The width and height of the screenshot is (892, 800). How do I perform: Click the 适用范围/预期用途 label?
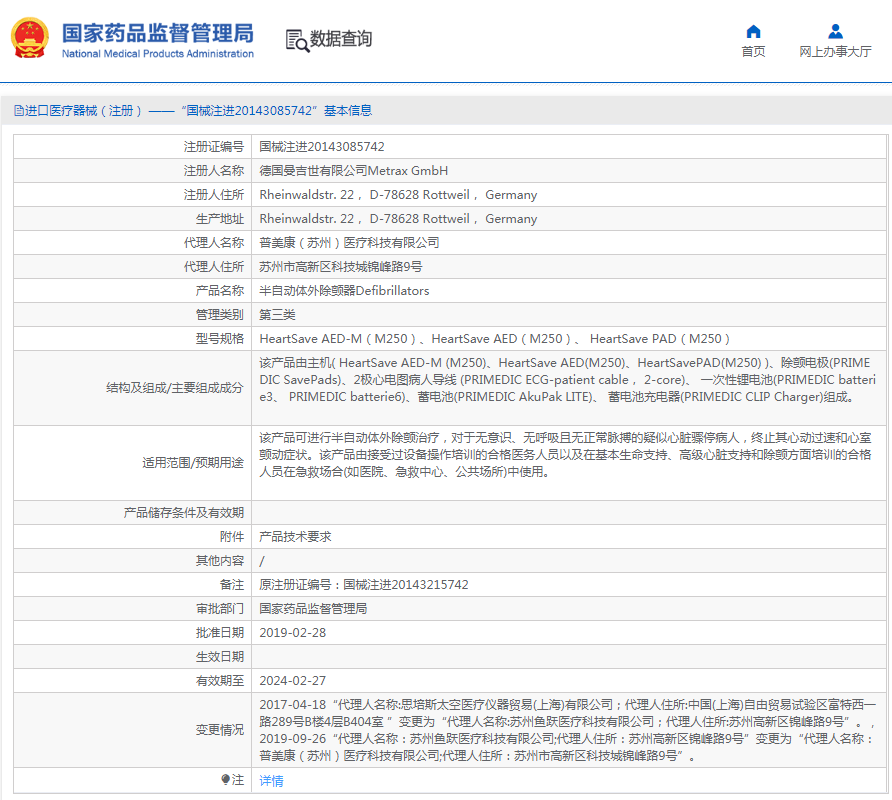pos(193,463)
